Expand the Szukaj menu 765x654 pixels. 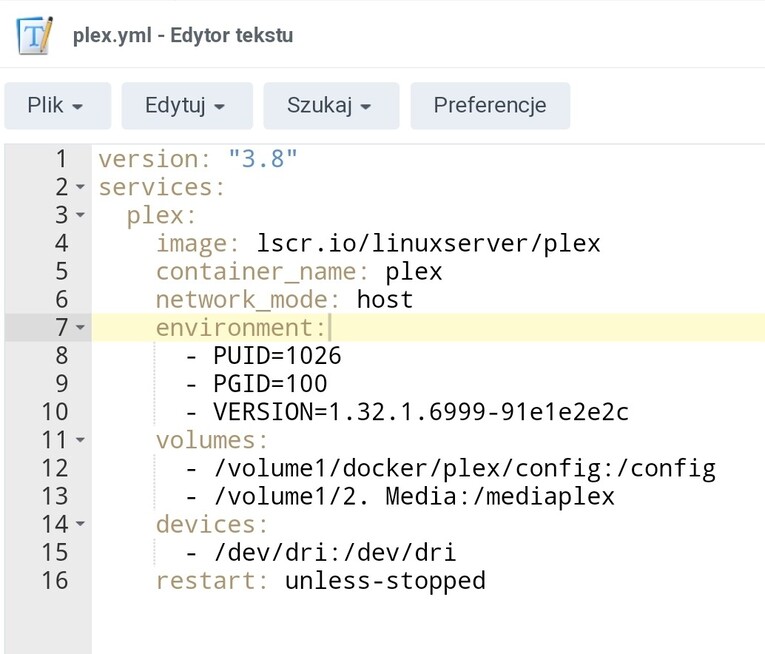click(x=330, y=106)
